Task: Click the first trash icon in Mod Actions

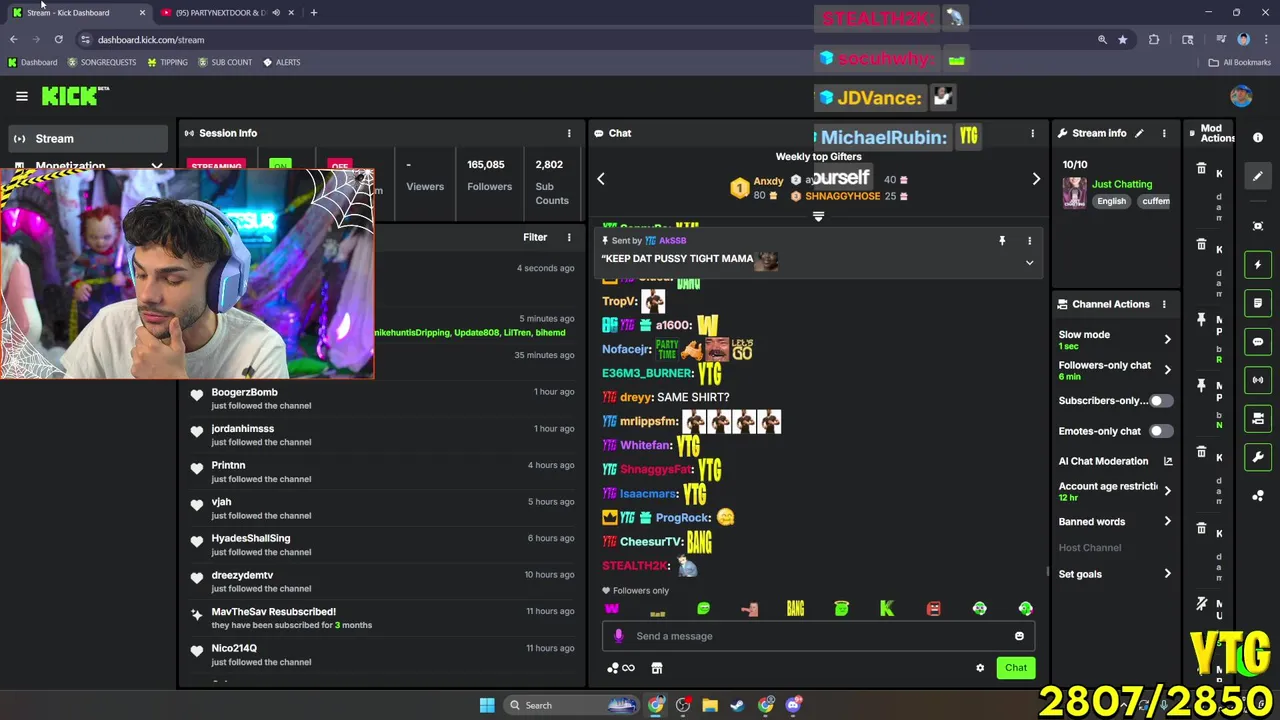Action: coord(1202,170)
